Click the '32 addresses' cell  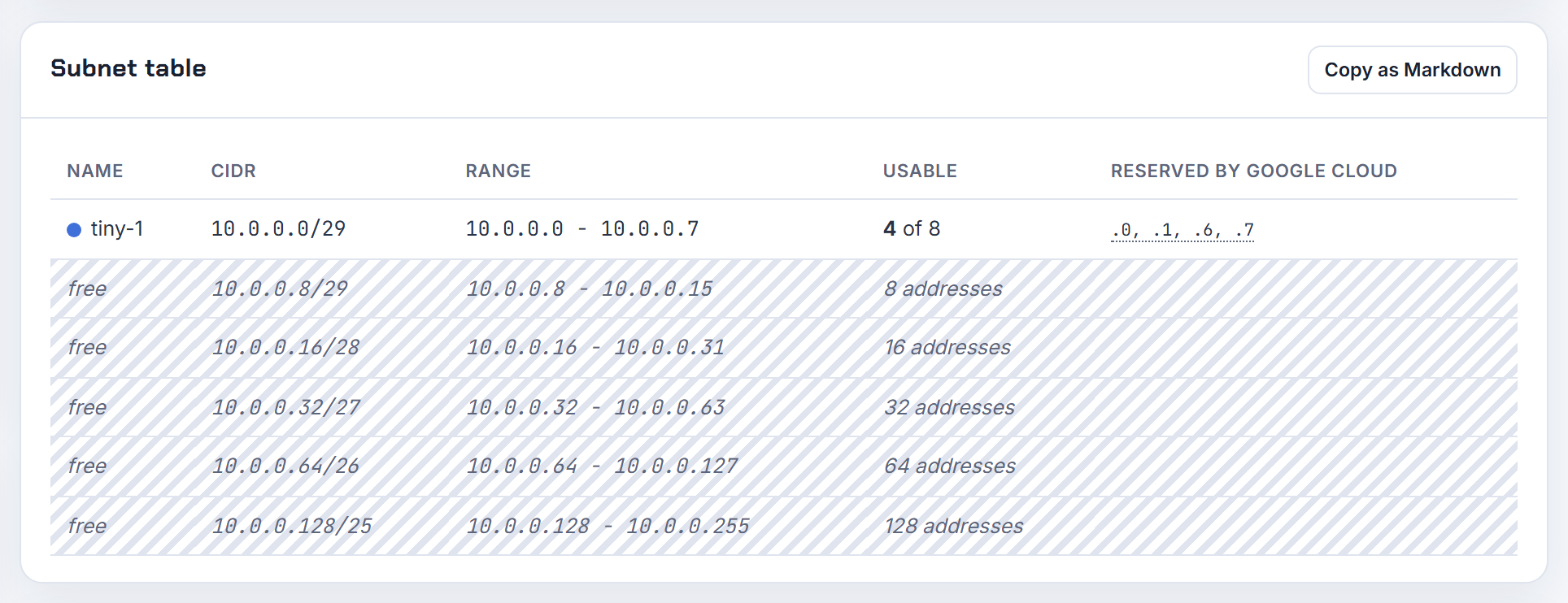[x=950, y=407]
